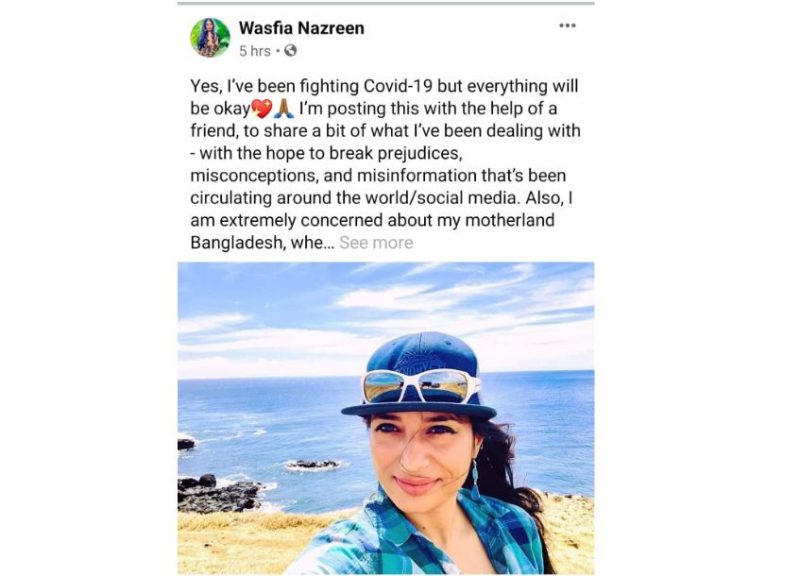Click the sparkling heart emoji
Viewport: 800px width, 576px height.
tap(262, 108)
